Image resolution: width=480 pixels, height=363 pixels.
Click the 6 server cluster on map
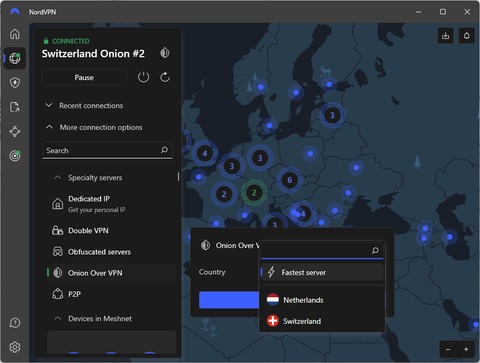point(289,180)
